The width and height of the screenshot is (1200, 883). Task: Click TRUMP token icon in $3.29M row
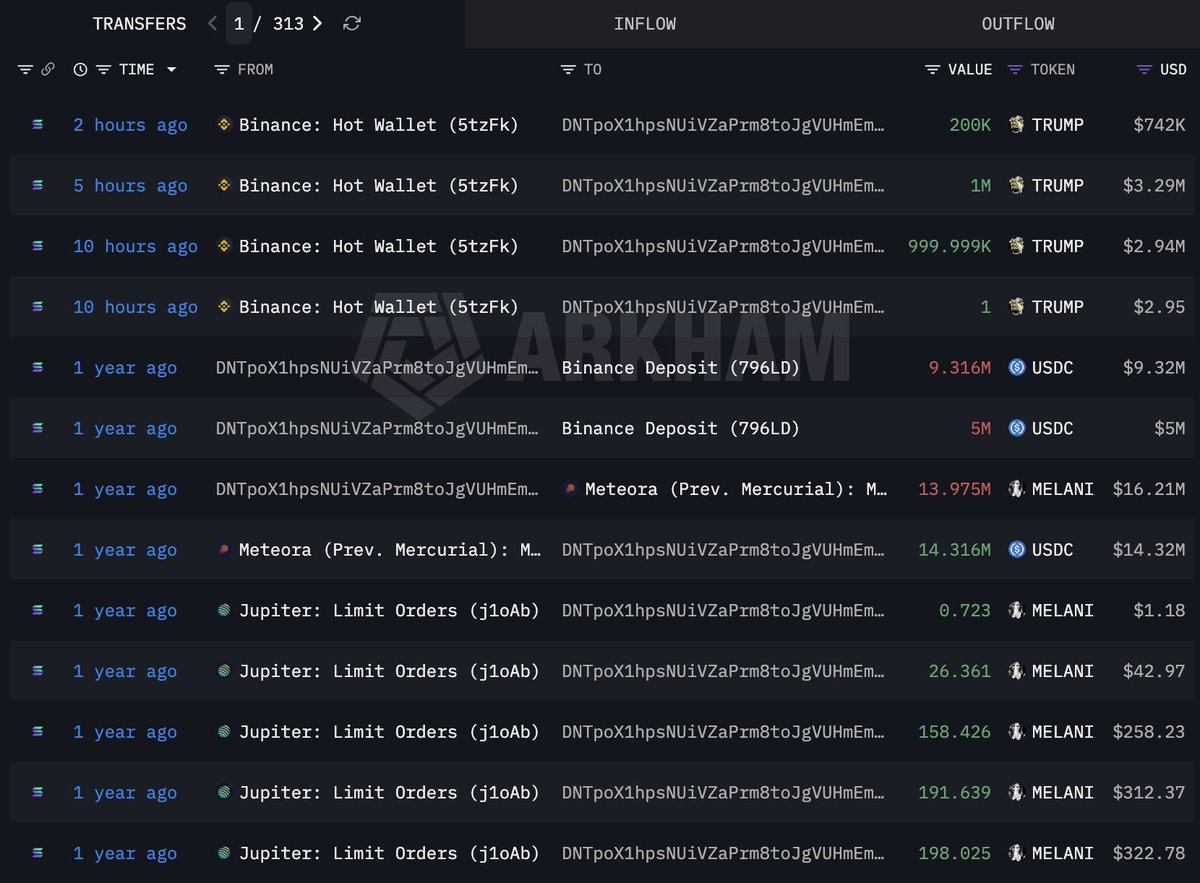(1017, 185)
